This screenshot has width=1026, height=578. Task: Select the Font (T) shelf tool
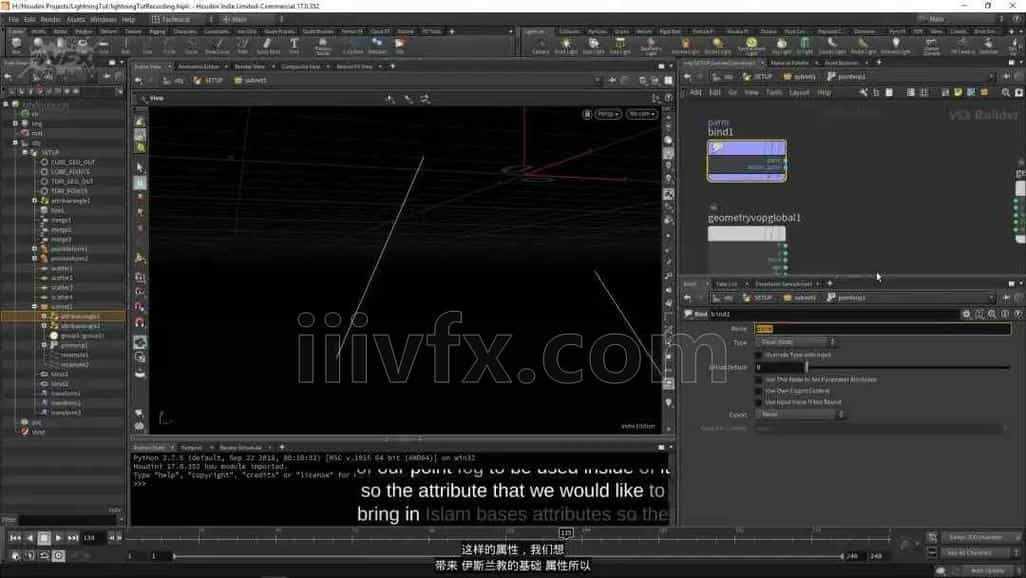(x=294, y=45)
